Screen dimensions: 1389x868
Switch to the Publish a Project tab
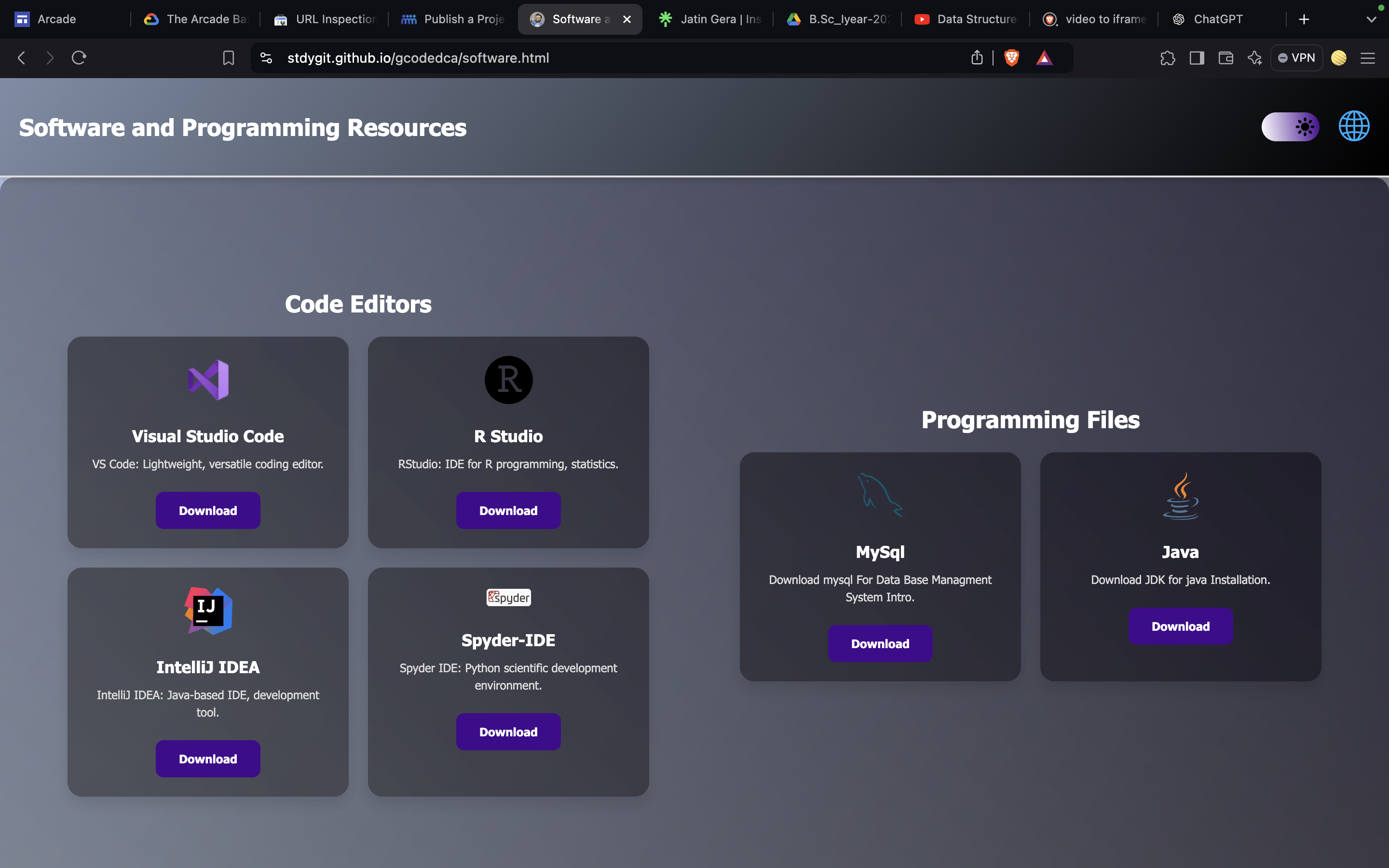click(x=452, y=19)
